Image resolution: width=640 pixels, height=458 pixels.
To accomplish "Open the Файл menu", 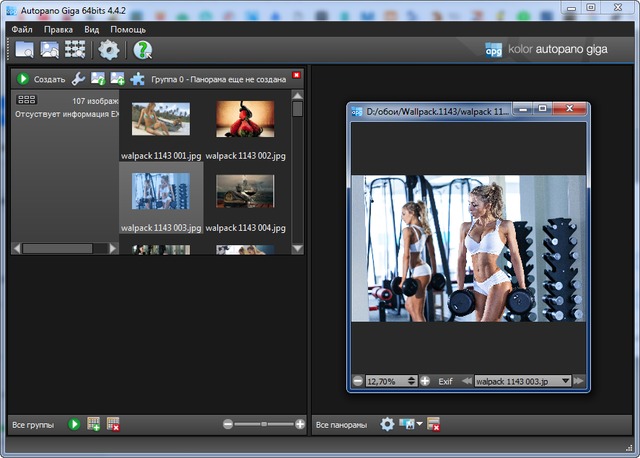I will pyautogui.click(x=22, y=30).
